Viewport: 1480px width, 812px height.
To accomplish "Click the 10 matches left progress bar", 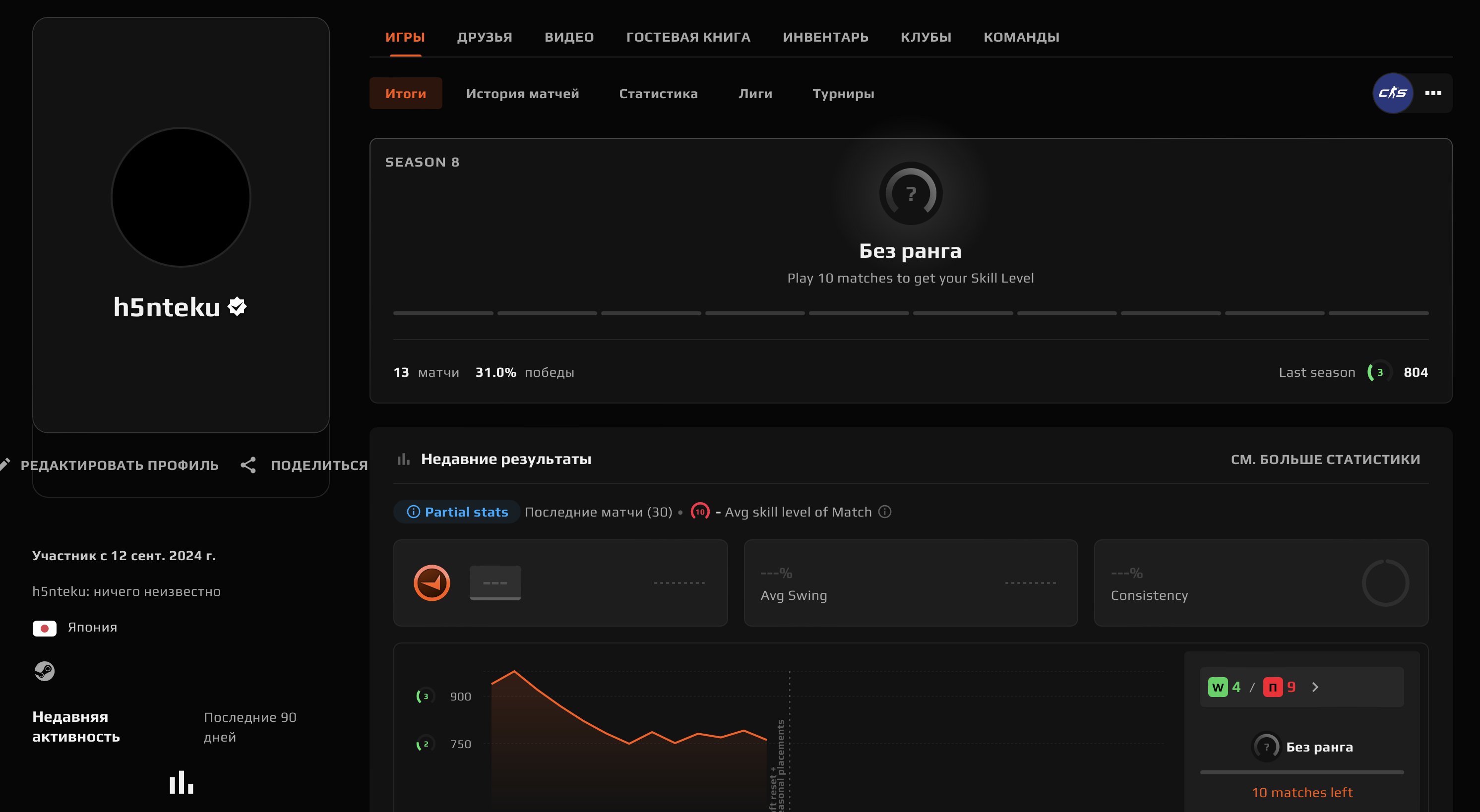I will pos(1301,772).
